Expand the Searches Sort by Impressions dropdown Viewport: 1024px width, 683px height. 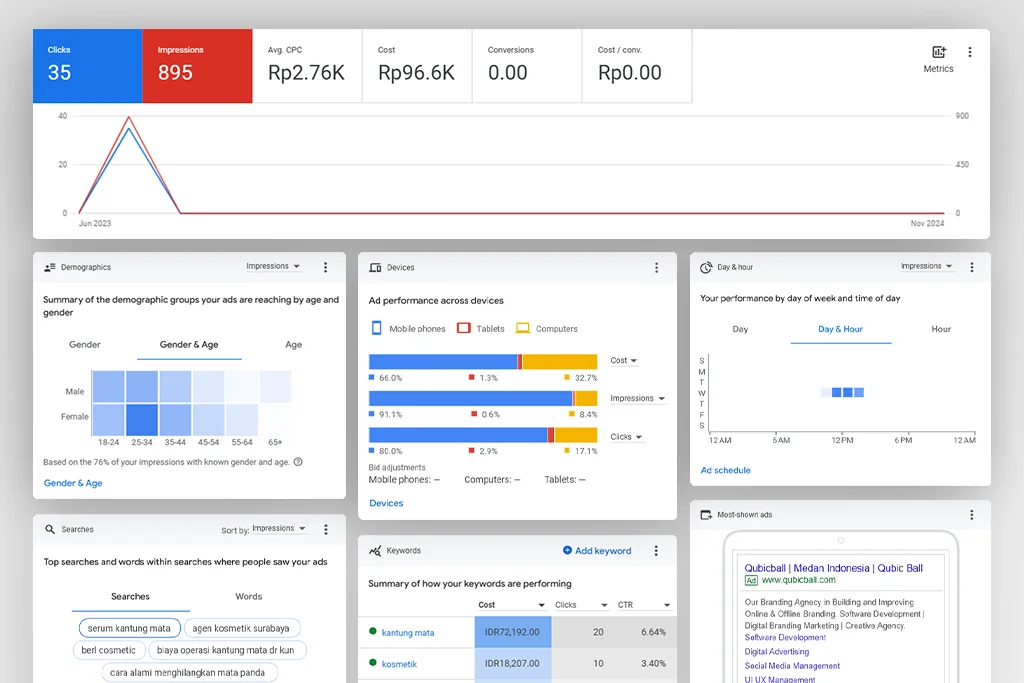278,529
